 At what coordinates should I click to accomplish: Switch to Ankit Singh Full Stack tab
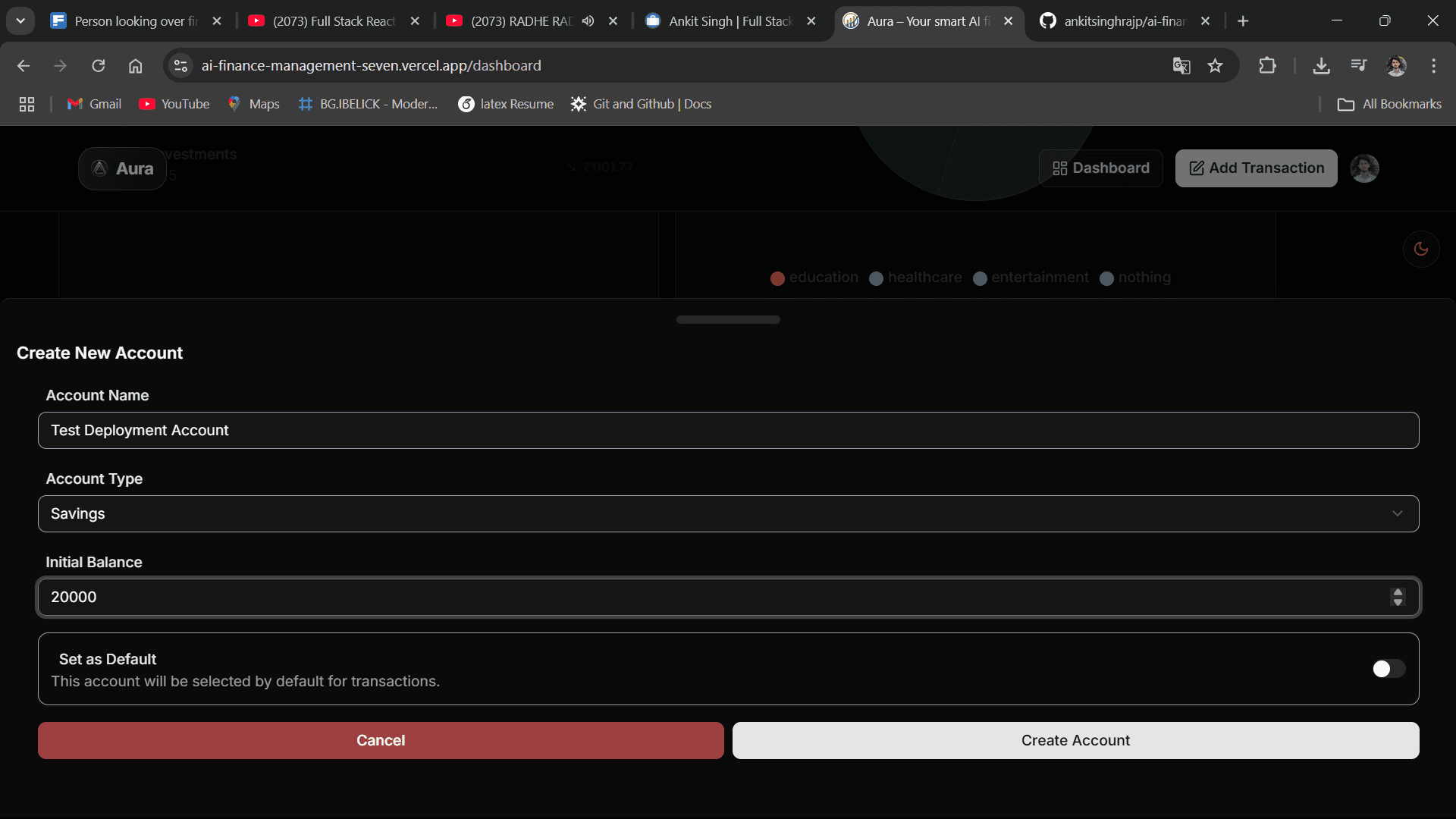point(728,21)
